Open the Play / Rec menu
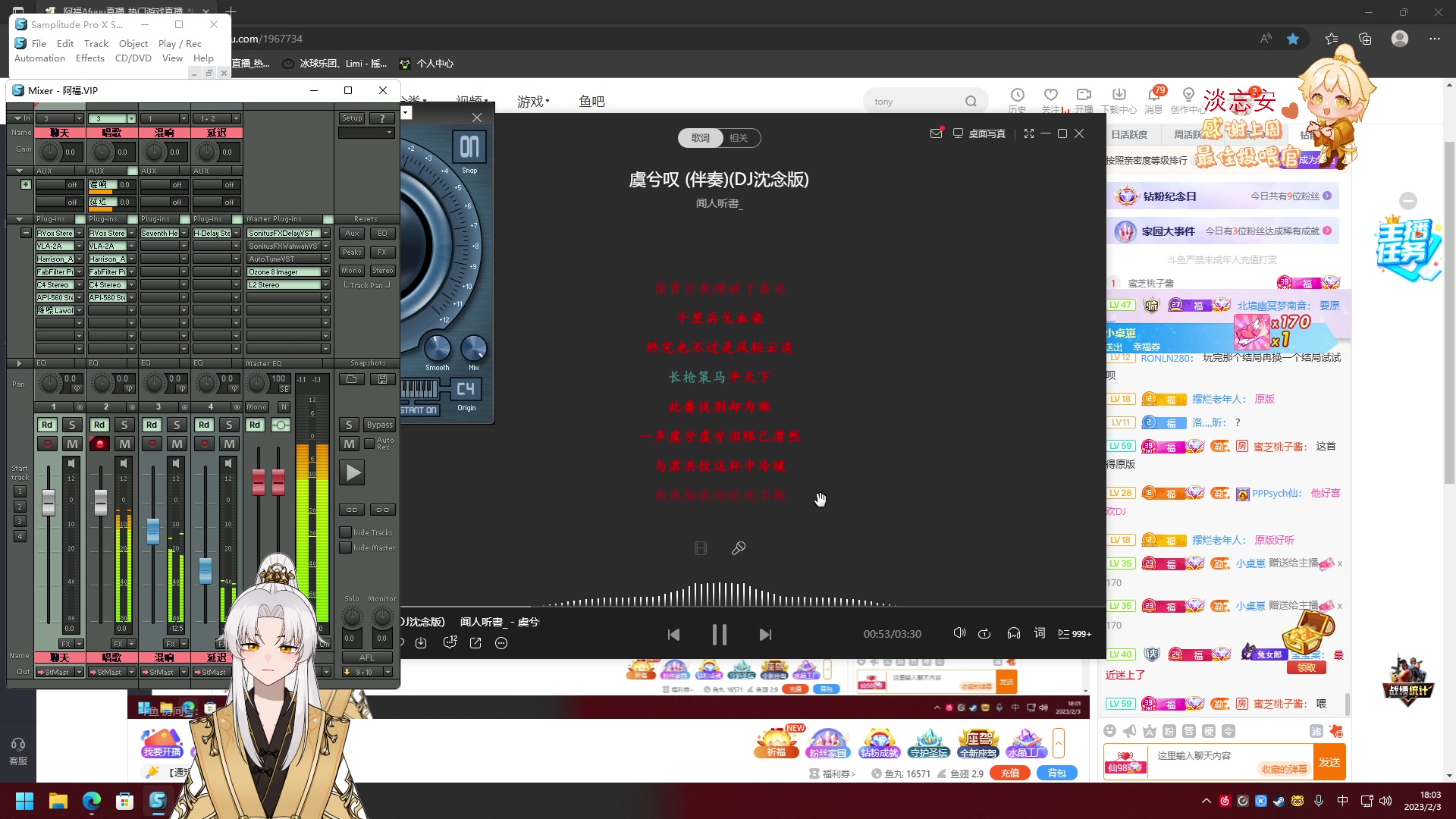The image size is (1456, 819). [x=180, y=44]
